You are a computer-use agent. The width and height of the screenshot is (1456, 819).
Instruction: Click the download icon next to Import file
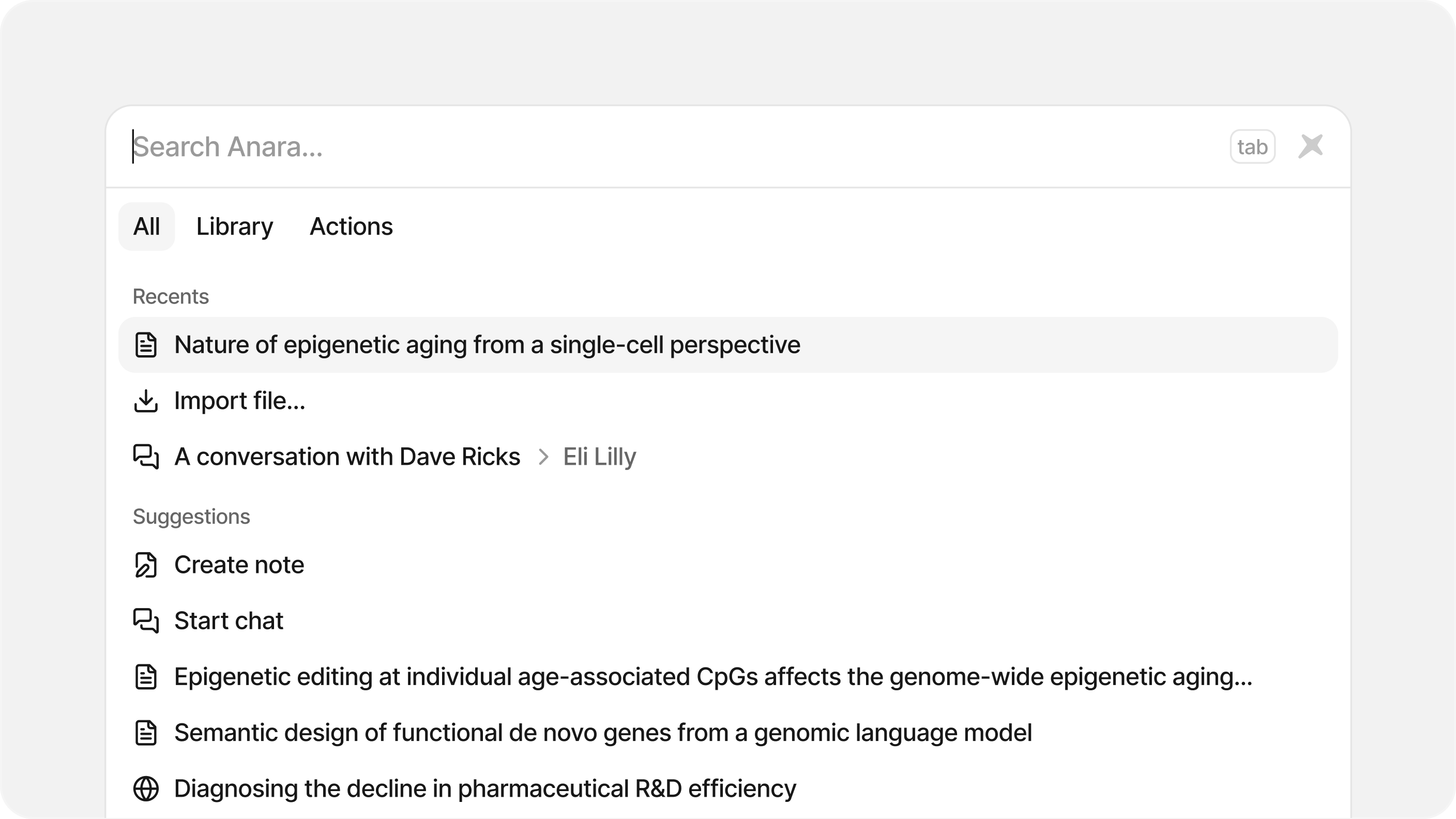click(146, 401)
